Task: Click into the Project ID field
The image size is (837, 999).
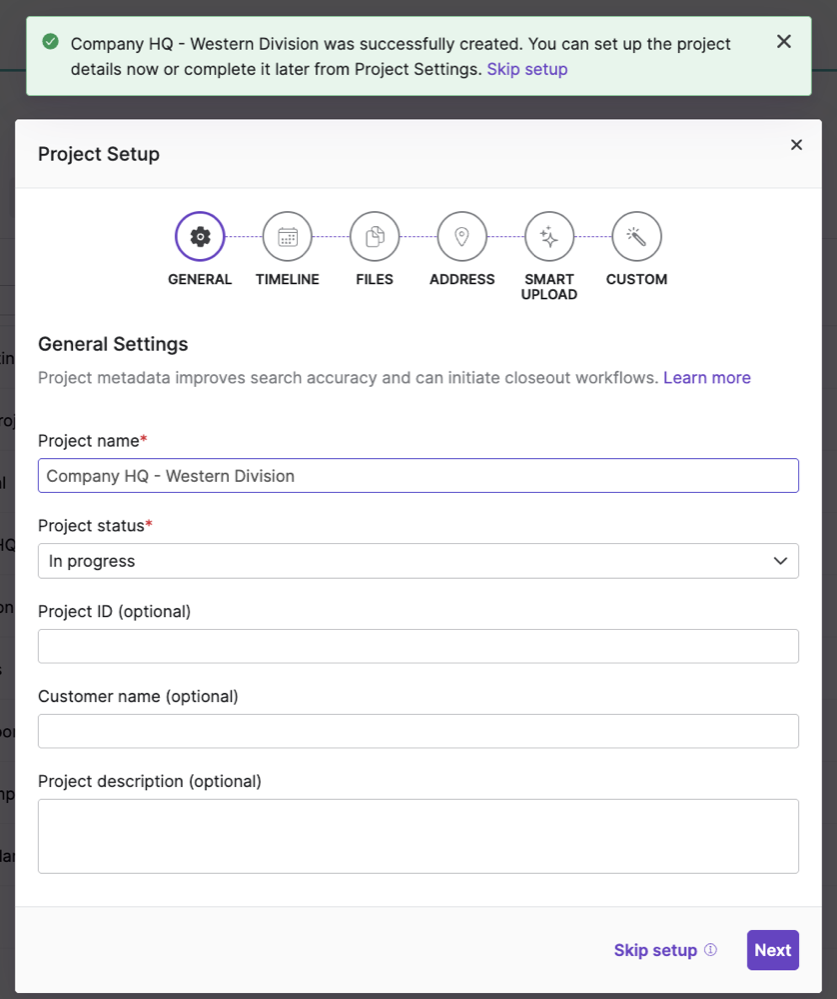Action: (x=418, y=646)
